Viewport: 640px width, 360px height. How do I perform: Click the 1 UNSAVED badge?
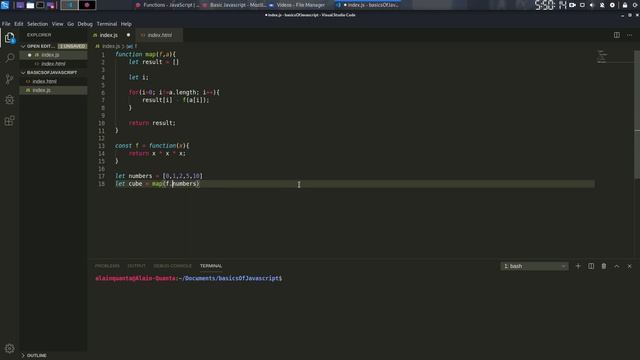point(73,46)
